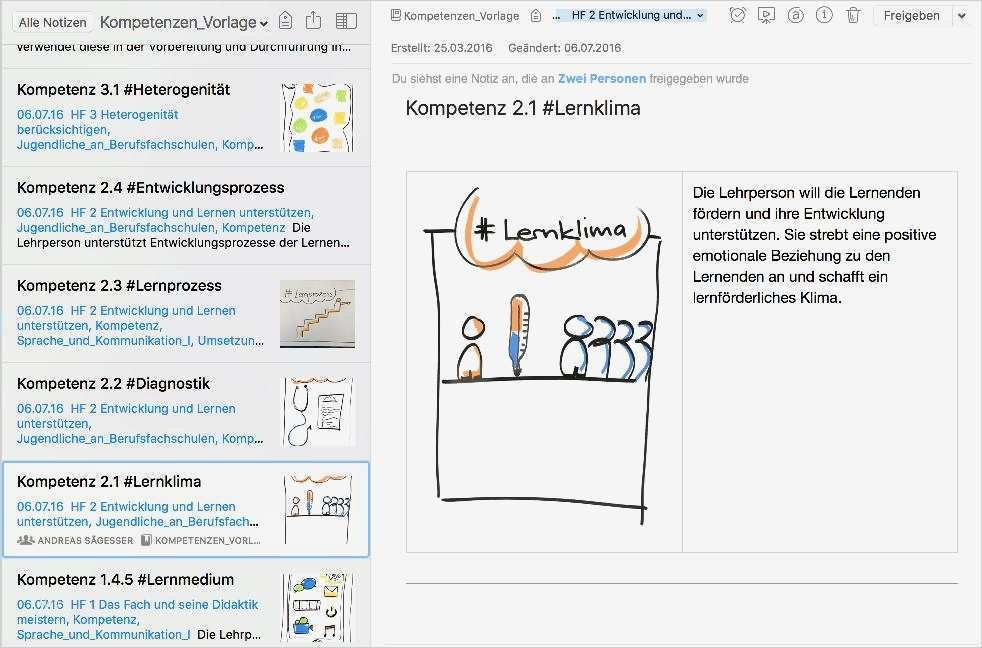Open note Kompetenz 2.3 #Lernprozess
This screenshot has height=648, width=982.
click(x=187, y=313)
